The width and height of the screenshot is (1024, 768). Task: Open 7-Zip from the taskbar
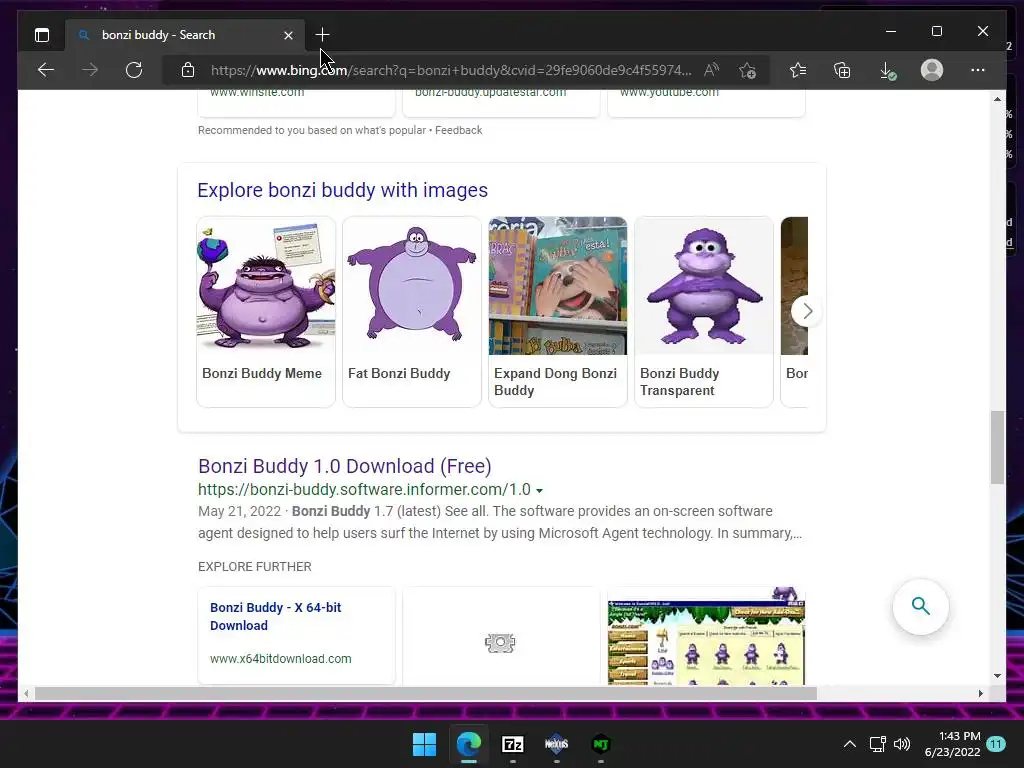(x=513, y=744)
